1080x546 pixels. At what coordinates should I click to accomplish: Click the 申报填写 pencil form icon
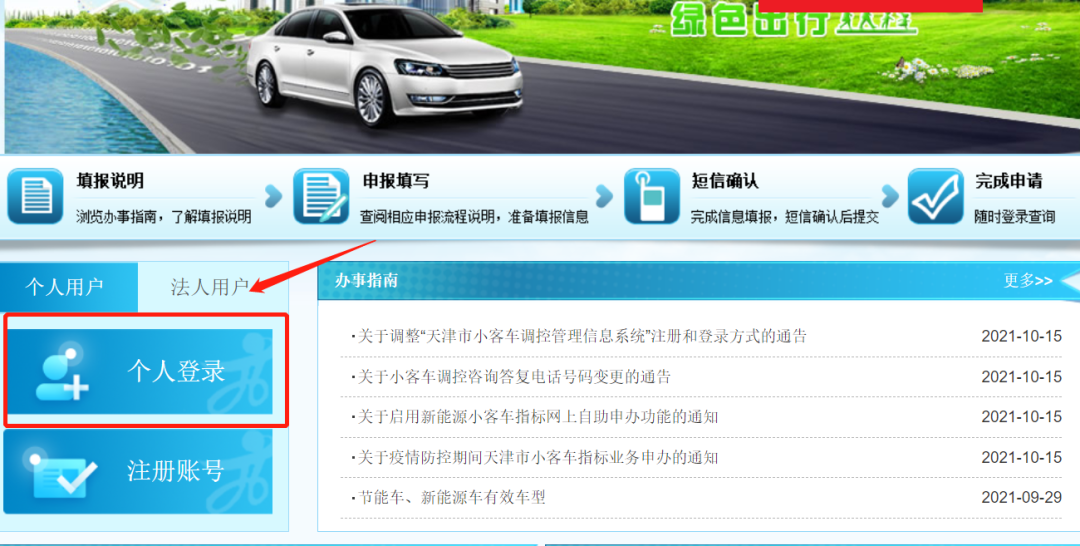321,196
